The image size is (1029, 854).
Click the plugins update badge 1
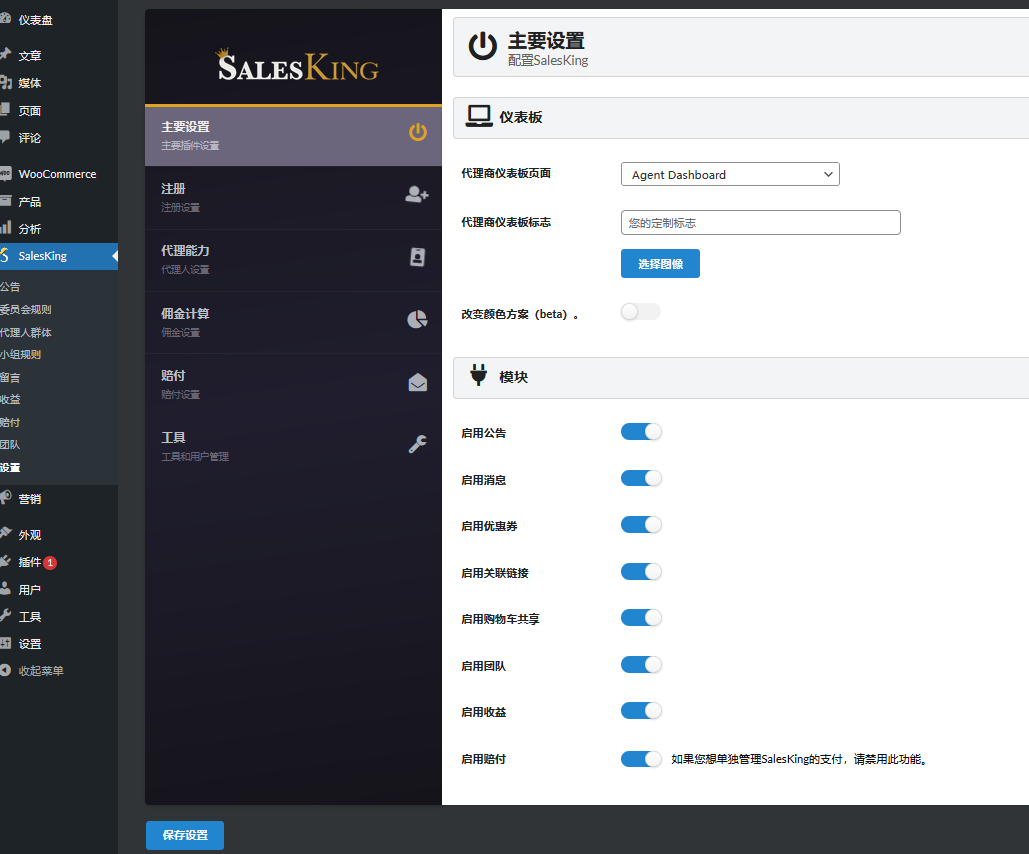50,563
